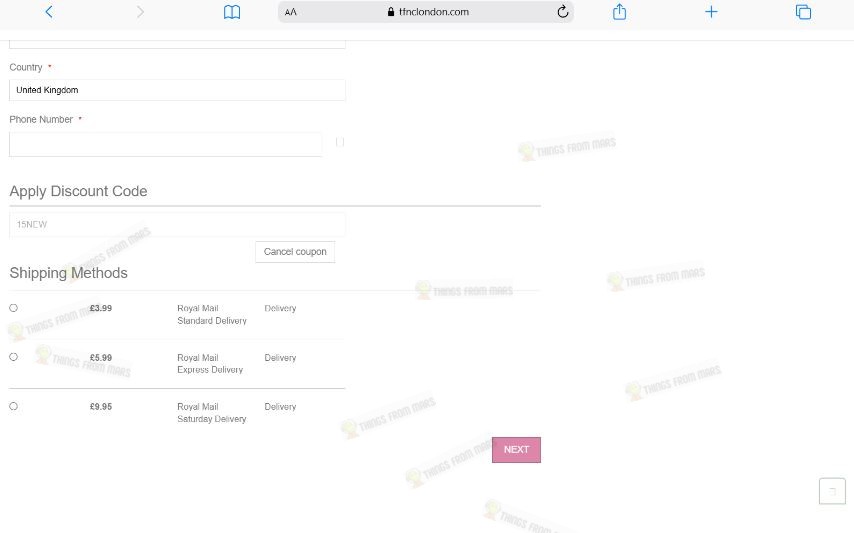
Task: Click the tfnclondon.com address bar
Action: (426, 12)
